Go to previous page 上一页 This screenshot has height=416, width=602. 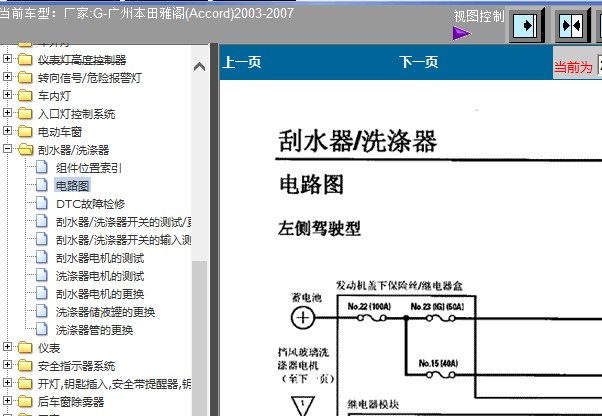[242, 62]
